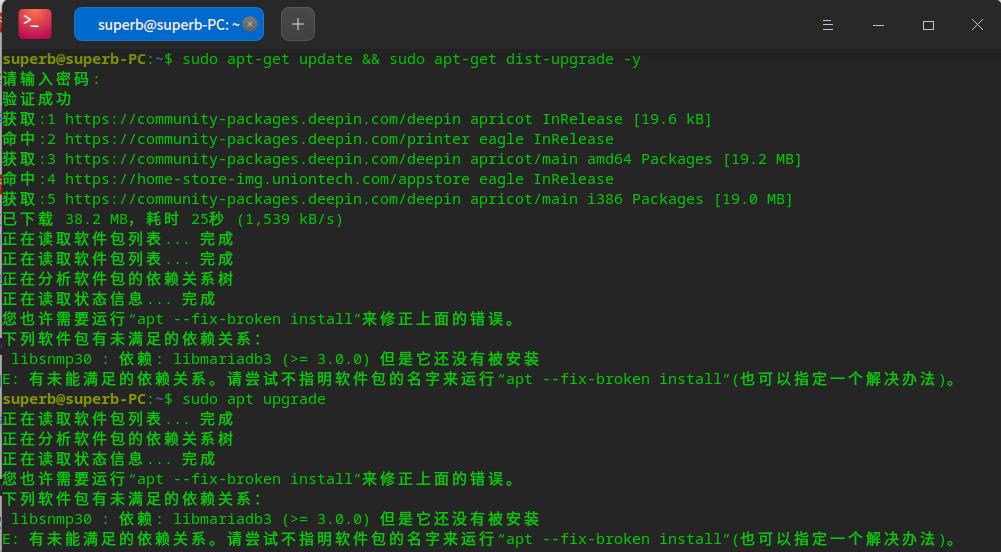Click the terminal application icon
Viewport: 1001px width, 552px height.
(35, 23)
